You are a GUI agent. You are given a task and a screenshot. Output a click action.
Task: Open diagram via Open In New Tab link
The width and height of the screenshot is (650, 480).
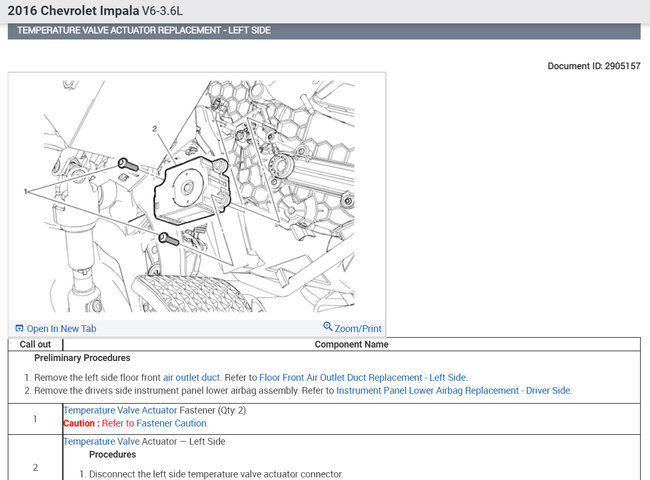click(61, 329)
